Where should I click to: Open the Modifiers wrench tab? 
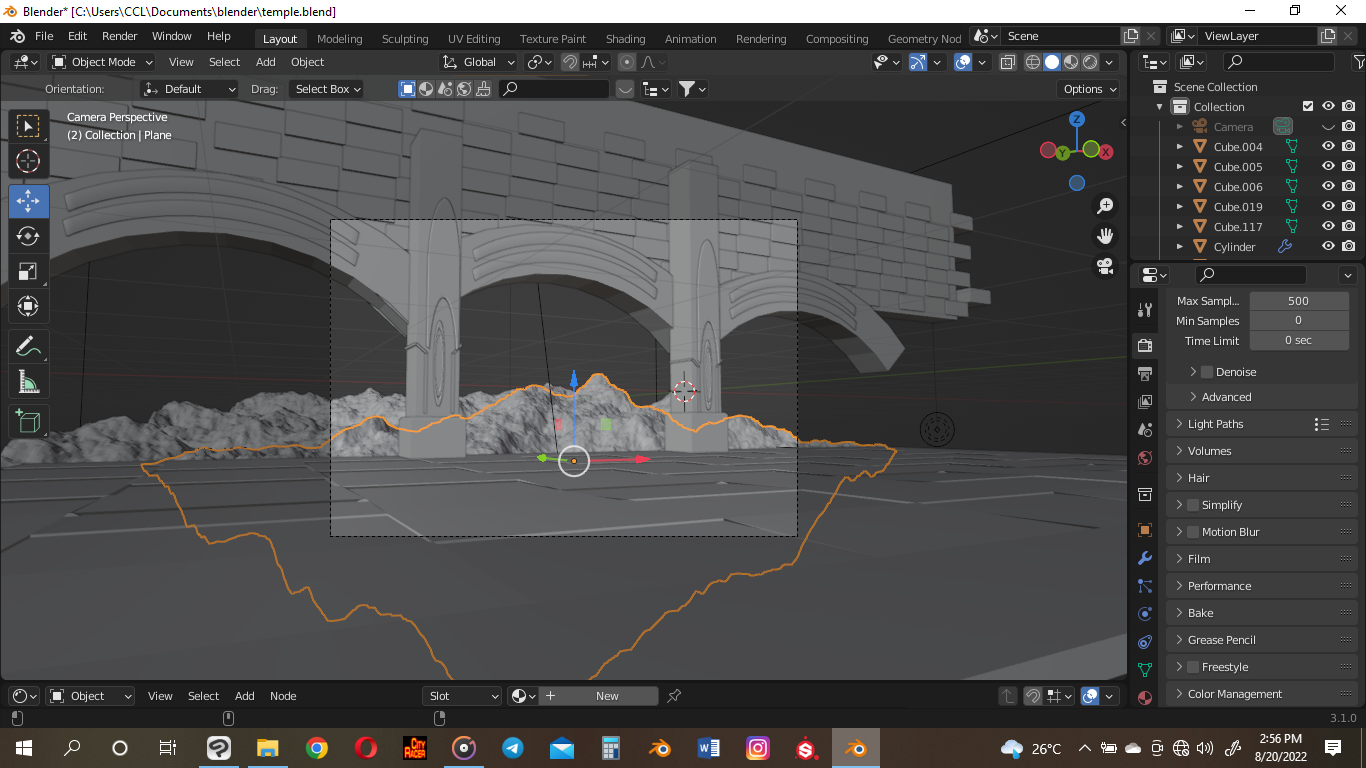pos(1145,557)
